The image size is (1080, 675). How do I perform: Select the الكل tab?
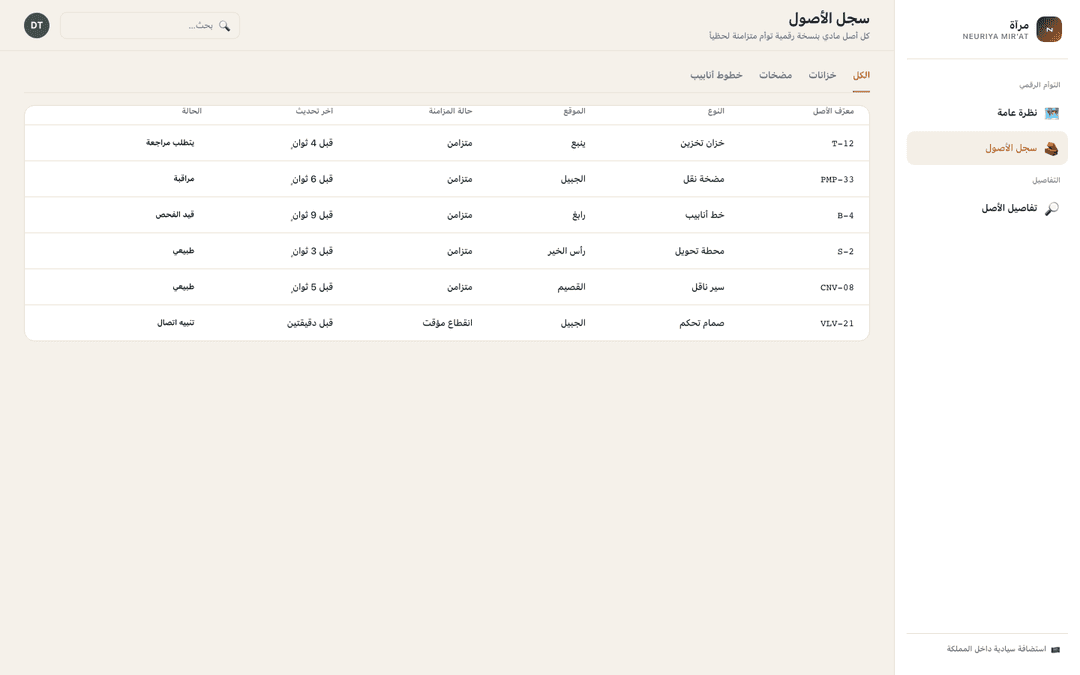[x=861, y=75]
